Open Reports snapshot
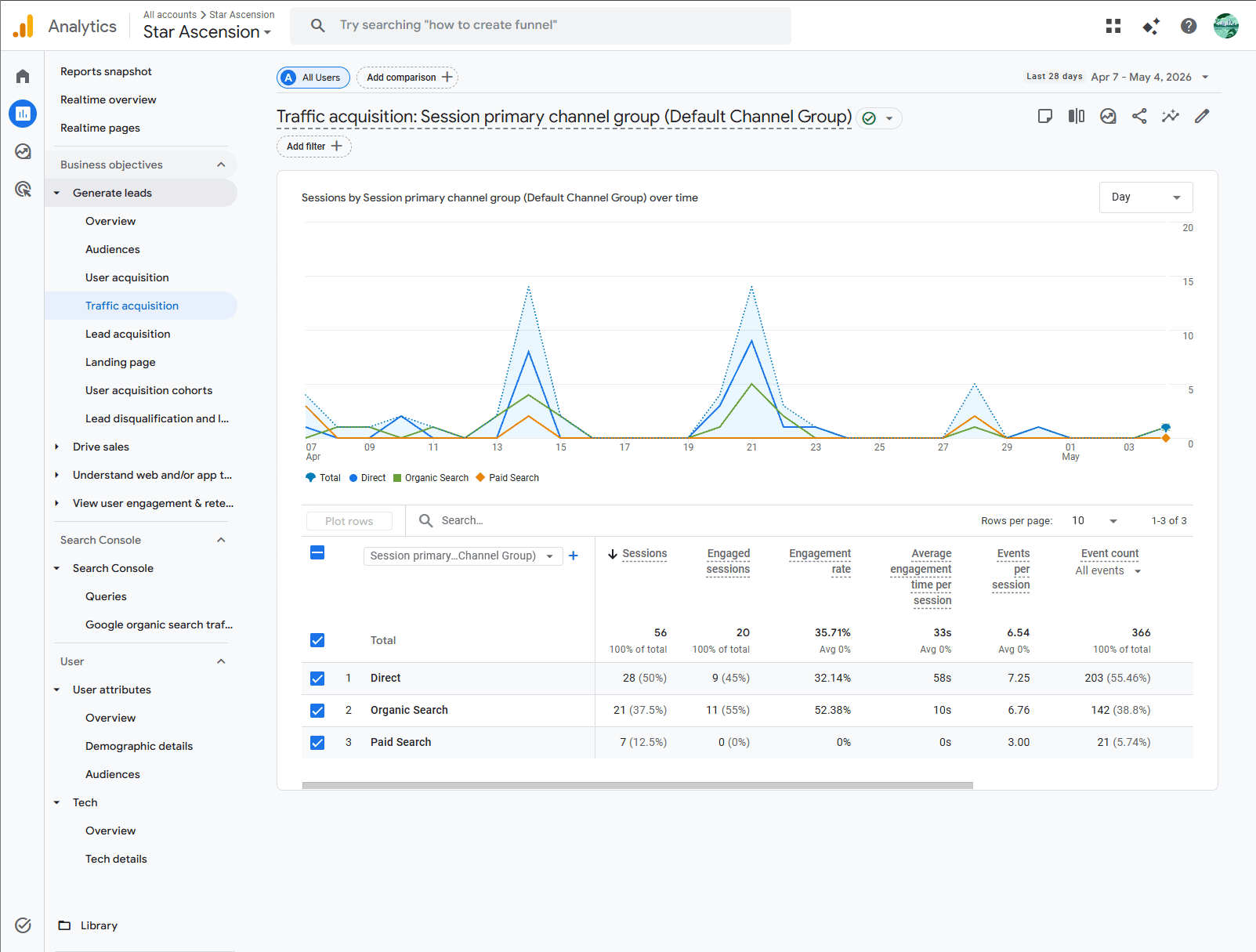 (106, 71)
